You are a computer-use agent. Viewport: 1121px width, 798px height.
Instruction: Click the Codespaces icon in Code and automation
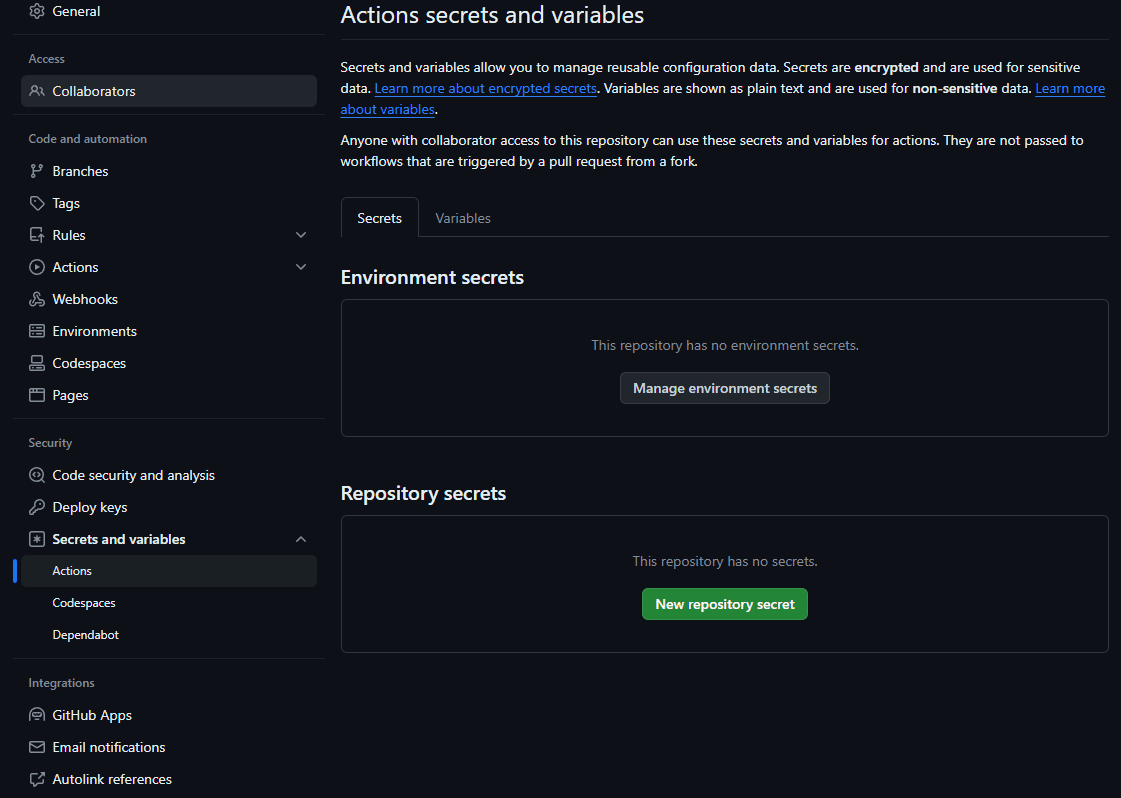pos(36,363)
